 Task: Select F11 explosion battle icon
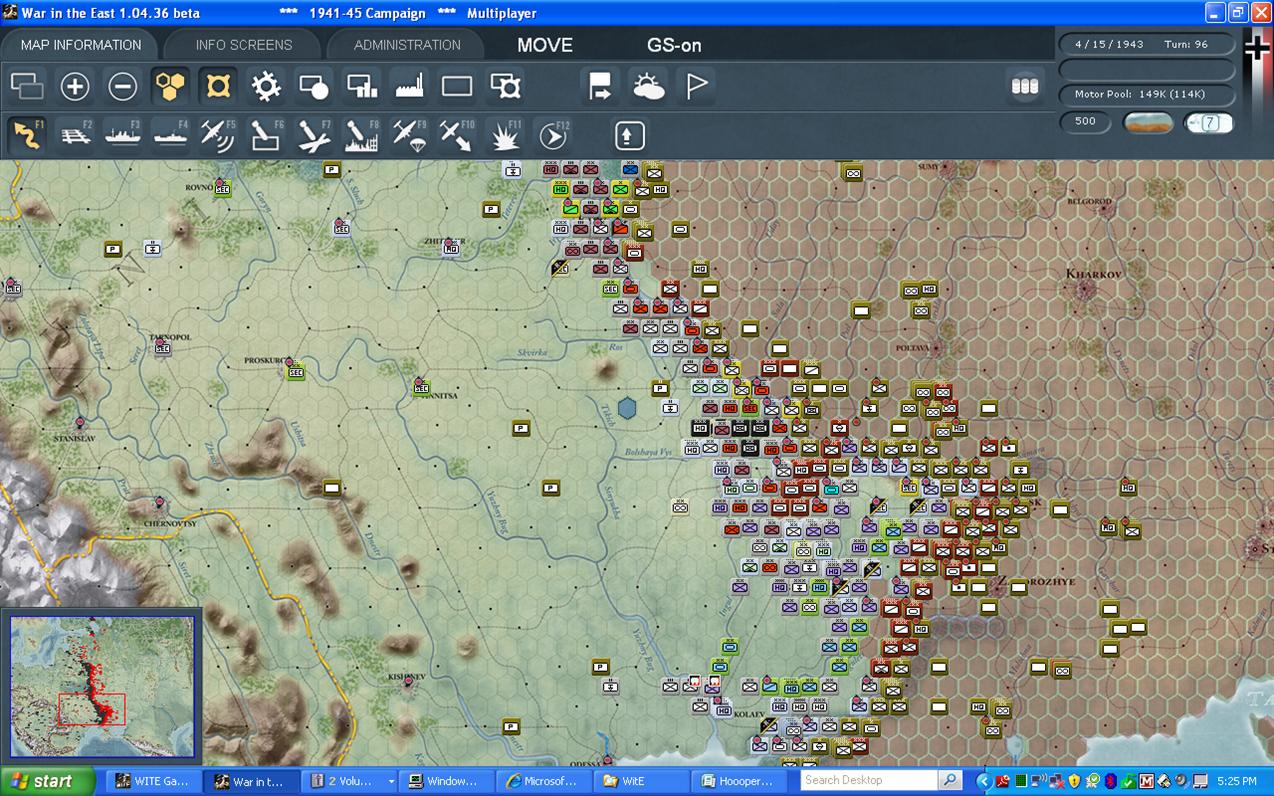[x=506, y=135]
